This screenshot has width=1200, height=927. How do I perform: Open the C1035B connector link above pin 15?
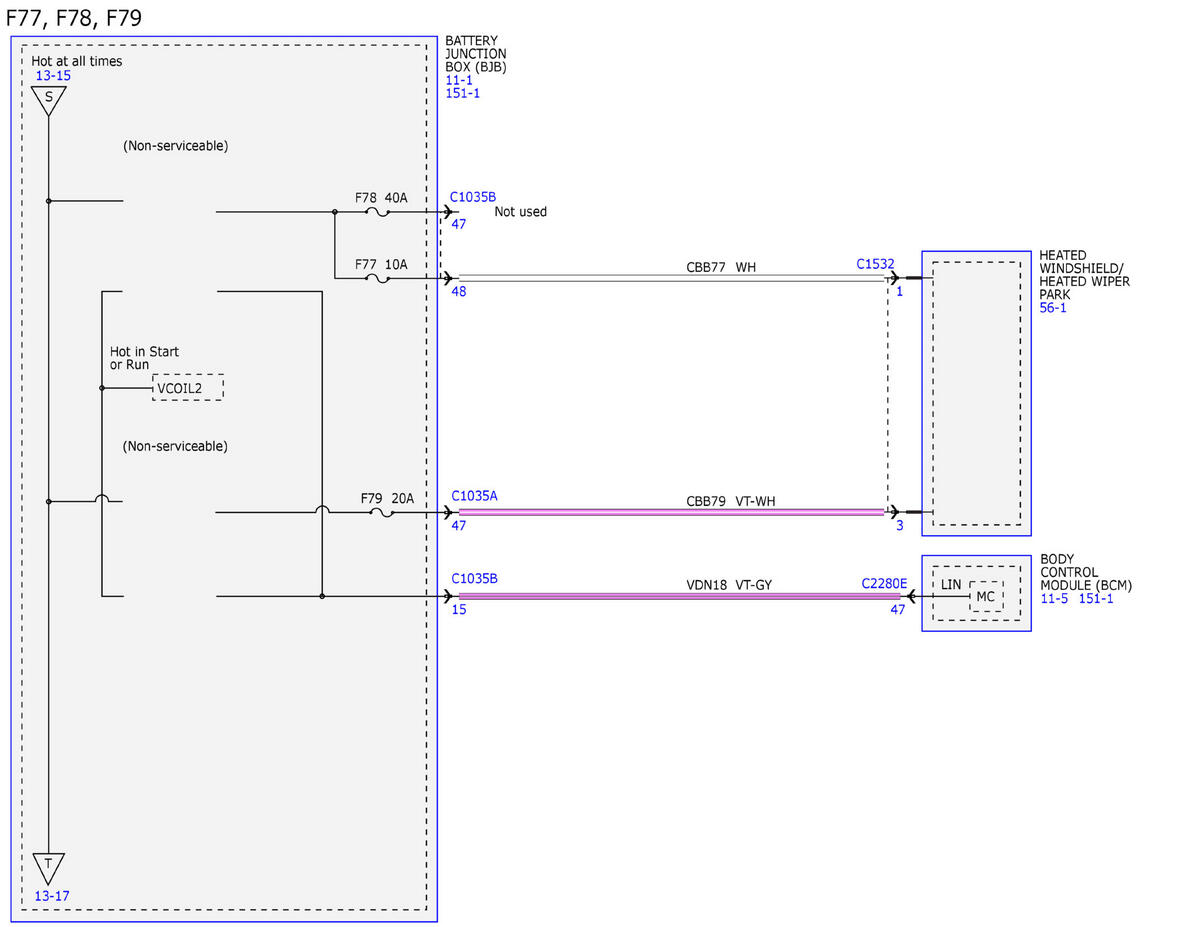pyautogui.click(x=474, y=578)
